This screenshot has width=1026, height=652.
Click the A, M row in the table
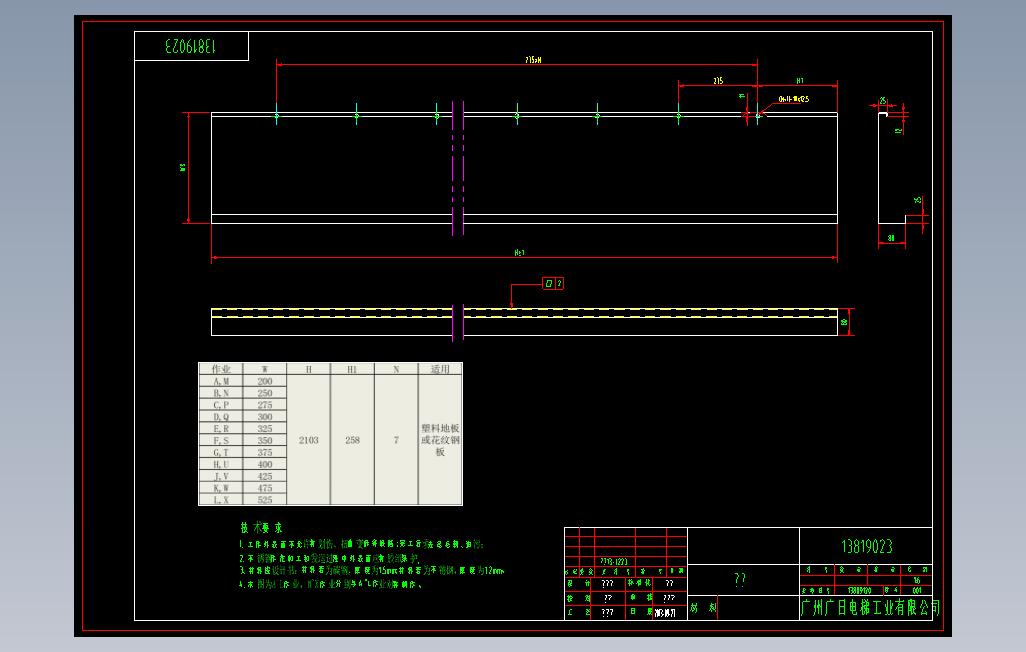pos(243,381)
